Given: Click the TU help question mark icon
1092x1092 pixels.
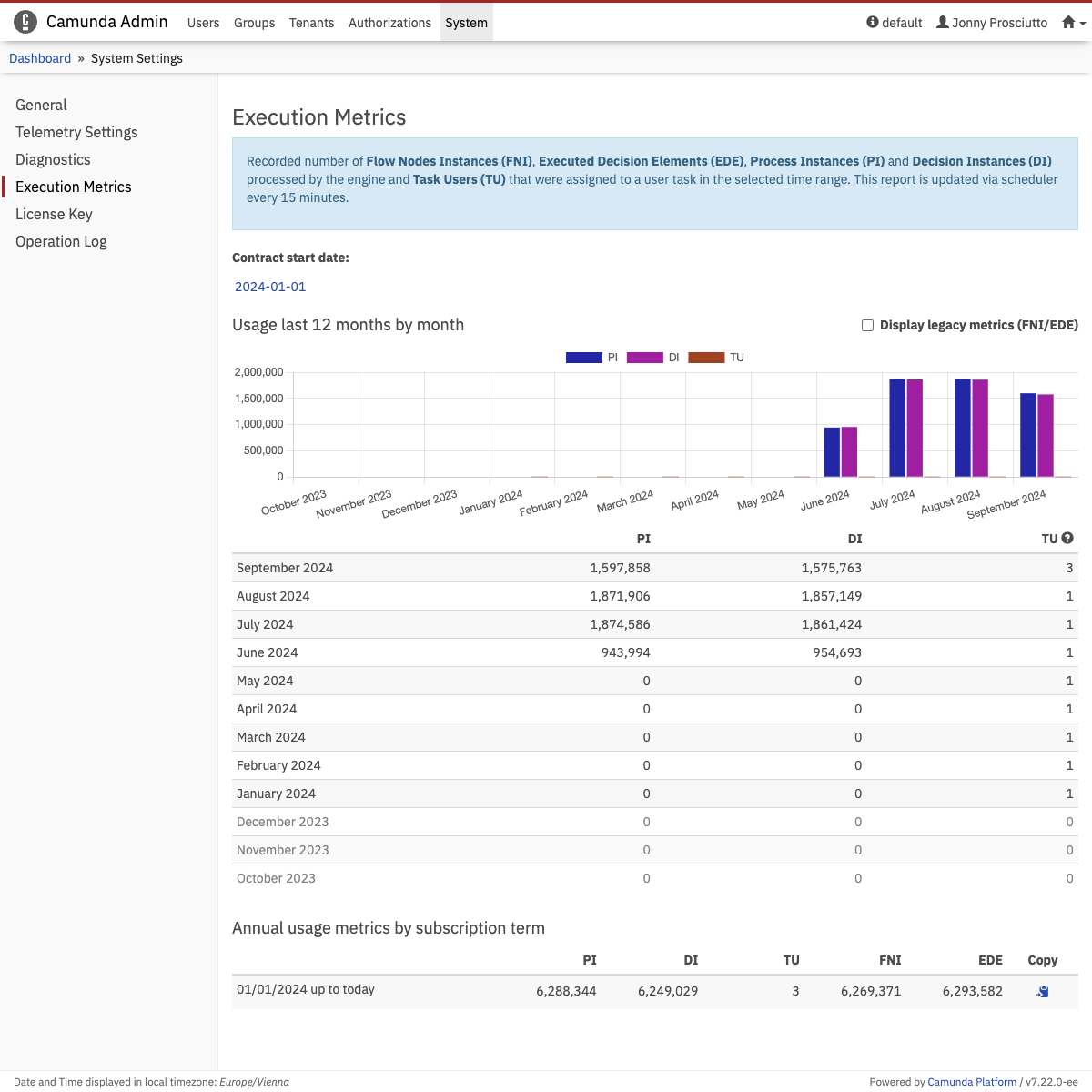Looking at the screenshot, I should tap(1067, 539).
